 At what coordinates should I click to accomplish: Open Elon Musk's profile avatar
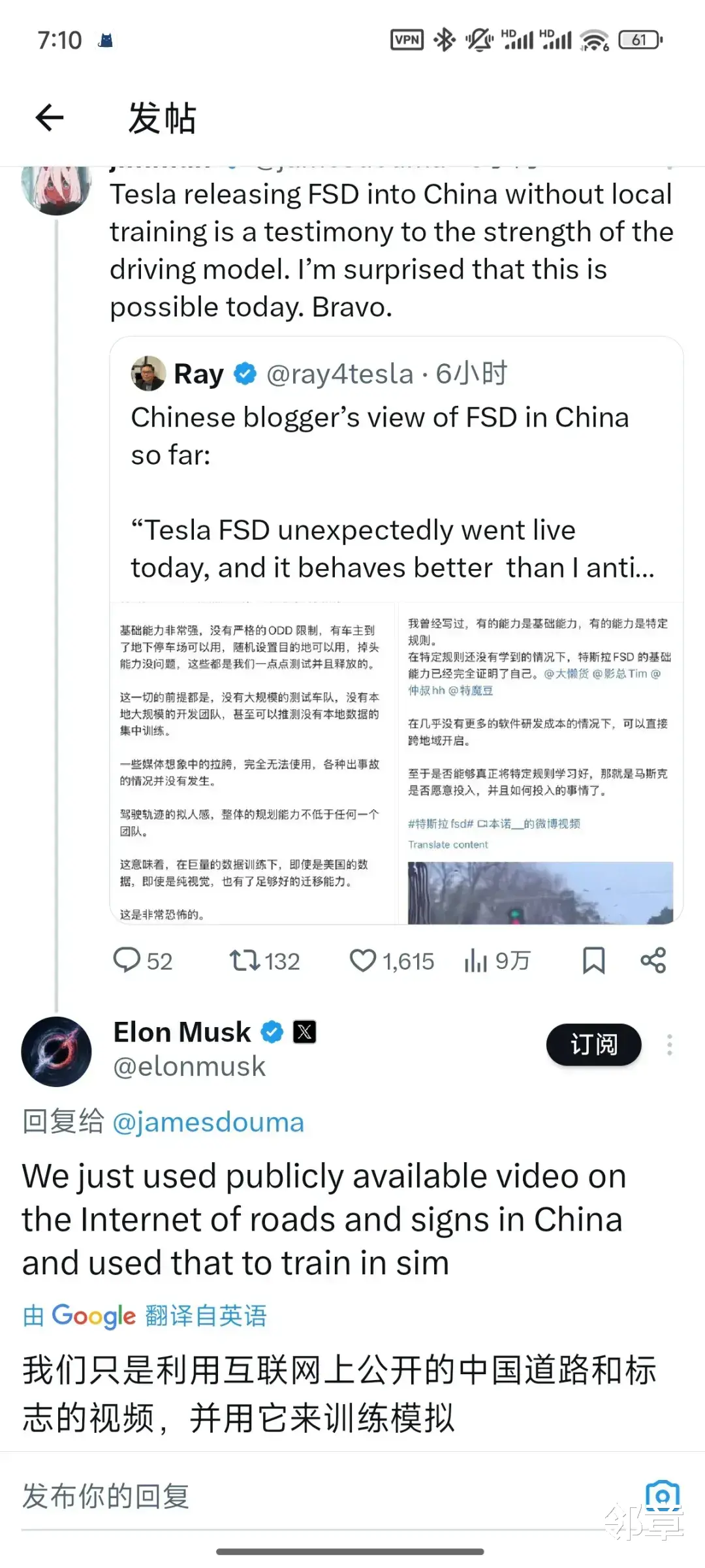click(57, 1051)
